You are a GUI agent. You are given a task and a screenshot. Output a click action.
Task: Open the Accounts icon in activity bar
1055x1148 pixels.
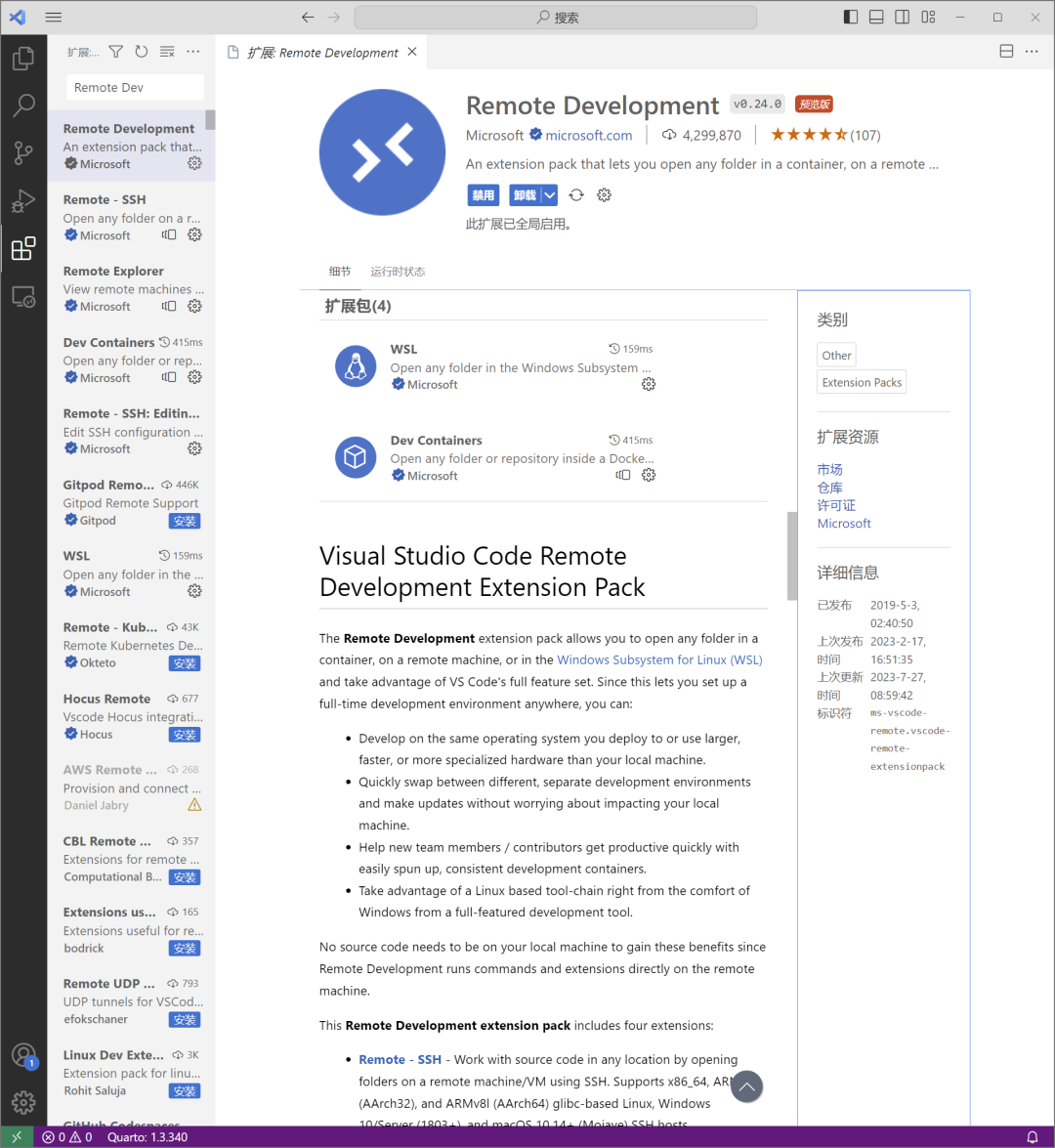(23, 1055)
